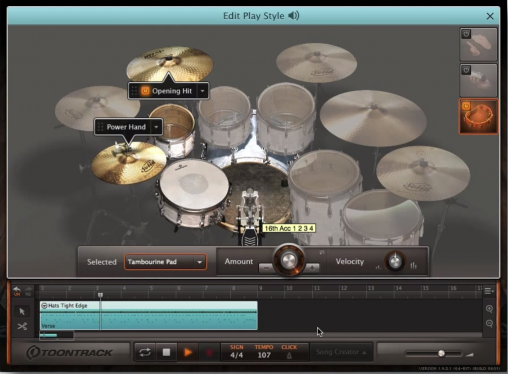Select the tambourine percussion thumbnail
The image size is (508, 374).
tap(478, 116)
